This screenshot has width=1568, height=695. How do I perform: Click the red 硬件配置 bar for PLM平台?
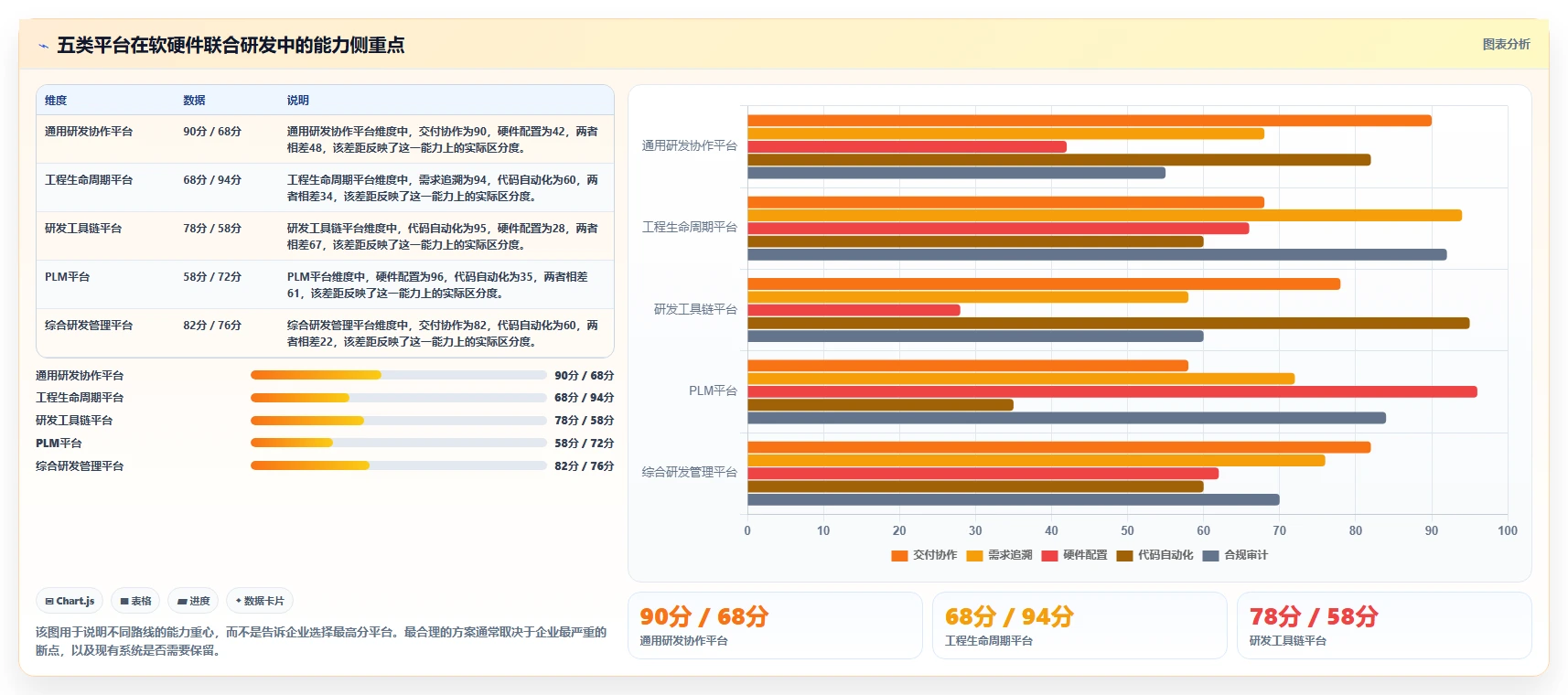pos(1112,391)
